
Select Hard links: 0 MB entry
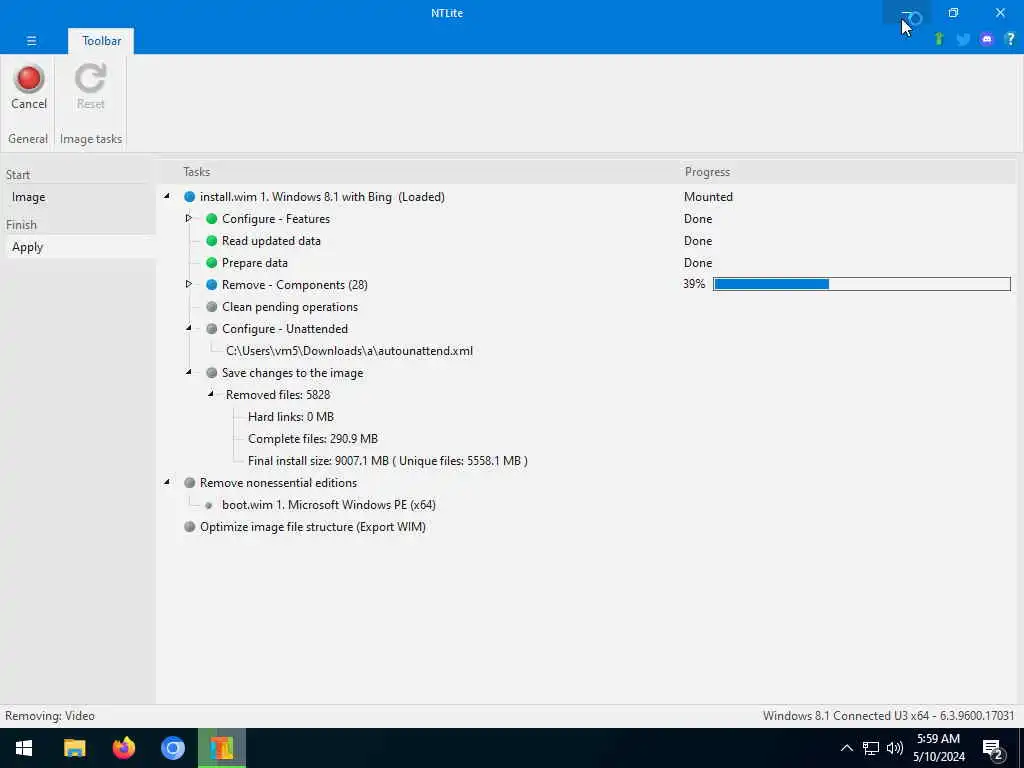(x=291, y=417)
